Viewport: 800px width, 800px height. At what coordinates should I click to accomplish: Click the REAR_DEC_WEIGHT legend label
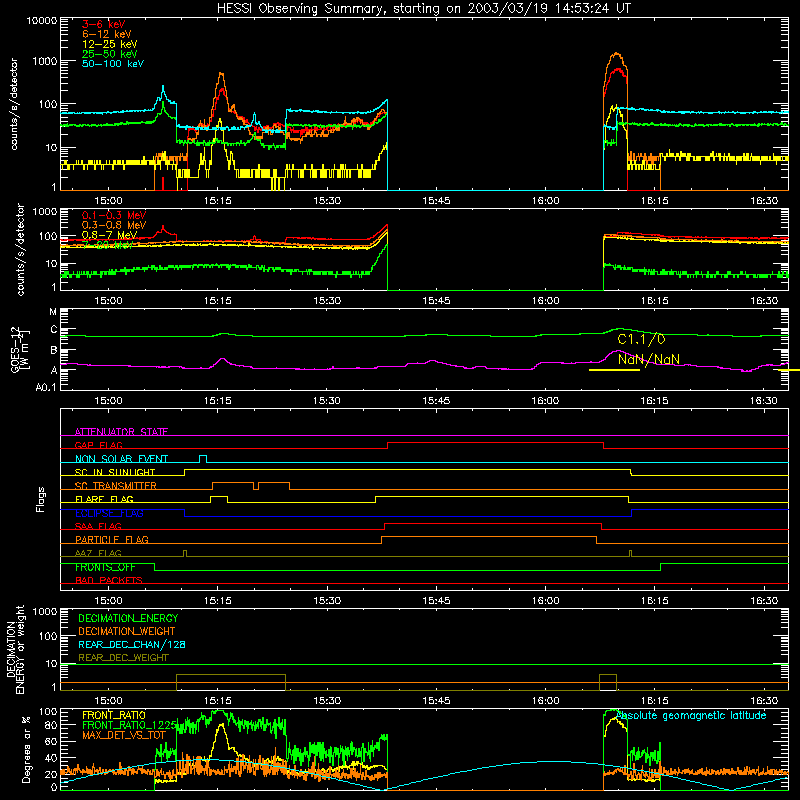click(123, 658)
